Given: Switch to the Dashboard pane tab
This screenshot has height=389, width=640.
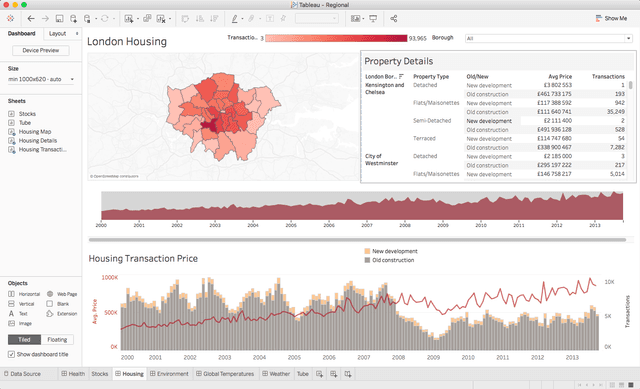Looking at the screenshot, I should 22,33.
